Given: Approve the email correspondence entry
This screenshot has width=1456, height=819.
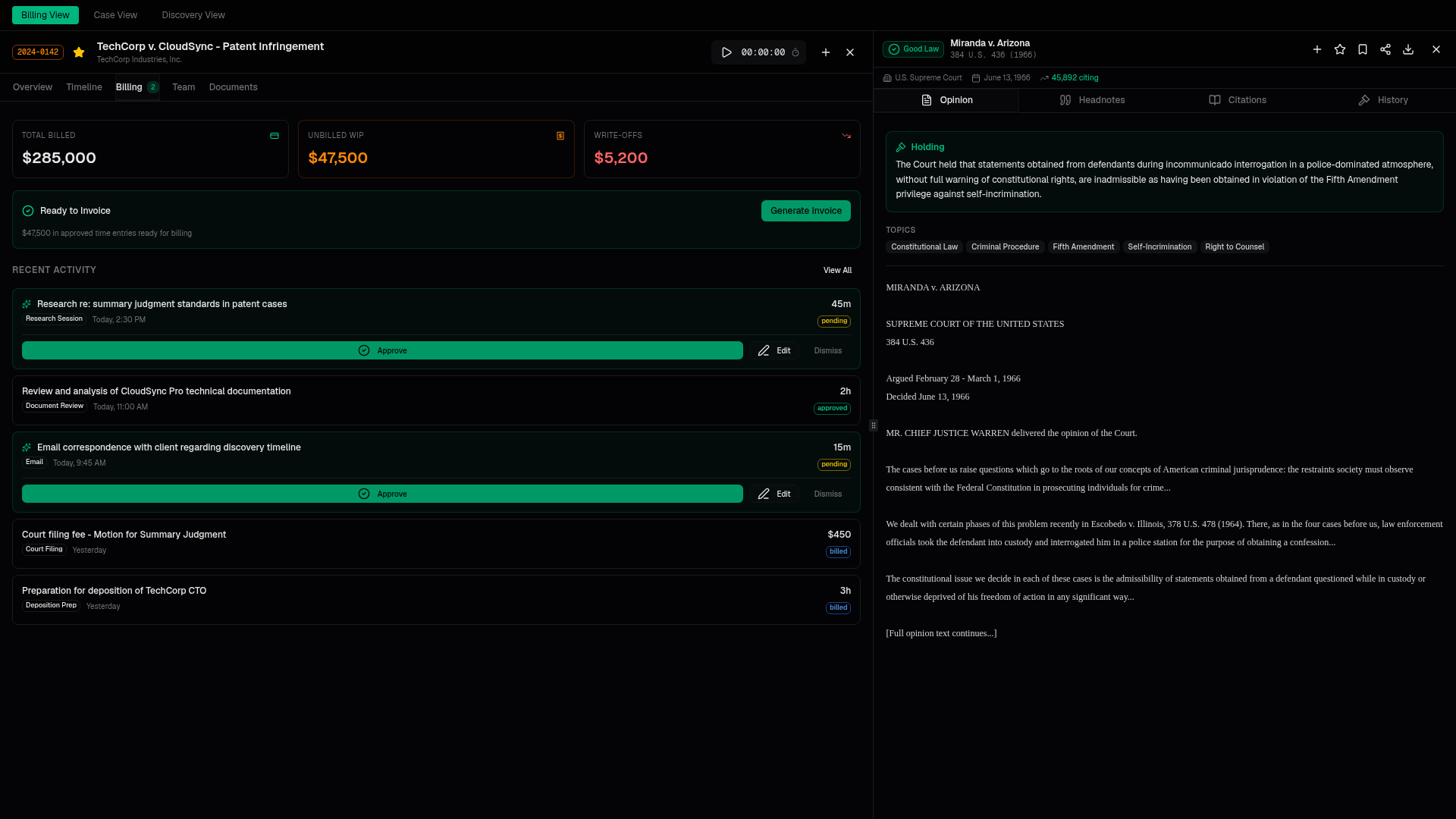Looking at the screenshot, I should coord(382,494).
